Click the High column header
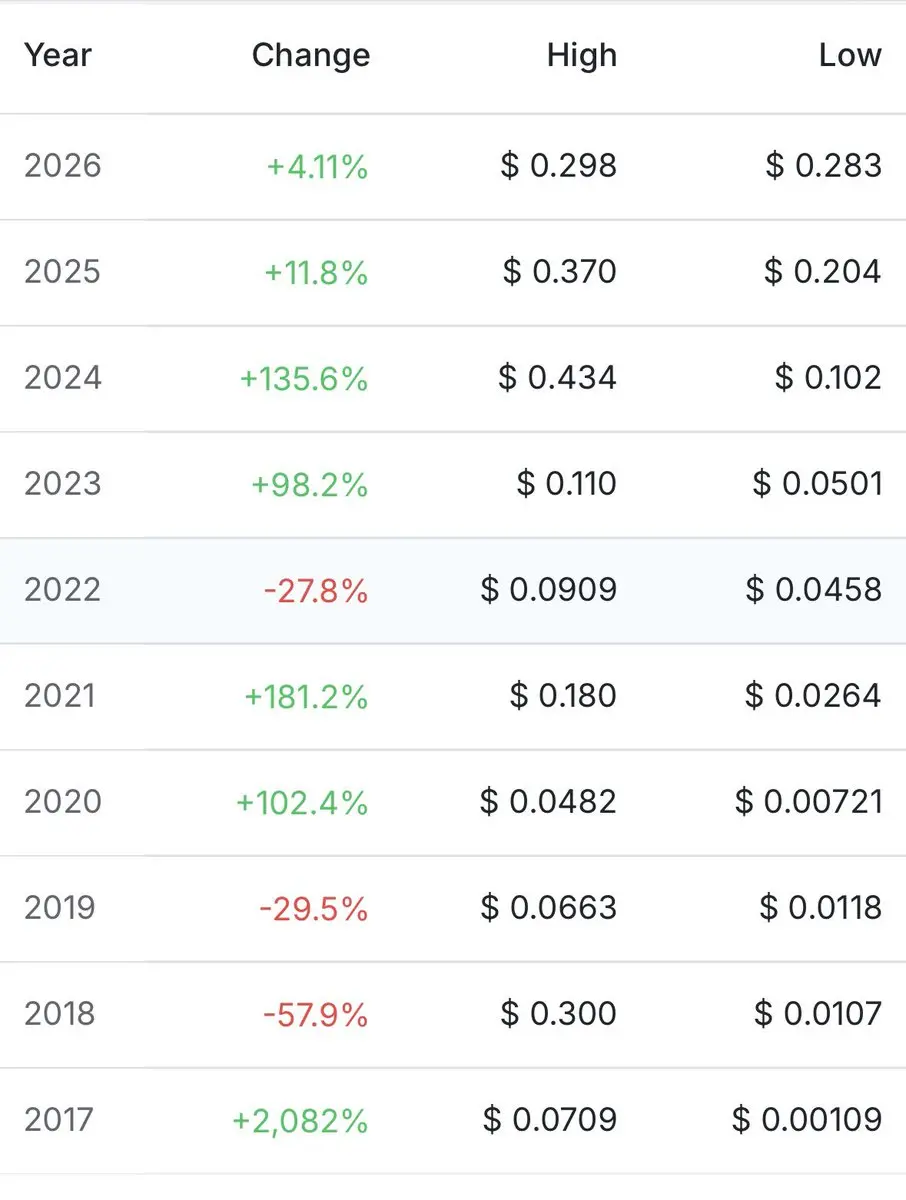The image size is (906, 1200). pos(581,55)
